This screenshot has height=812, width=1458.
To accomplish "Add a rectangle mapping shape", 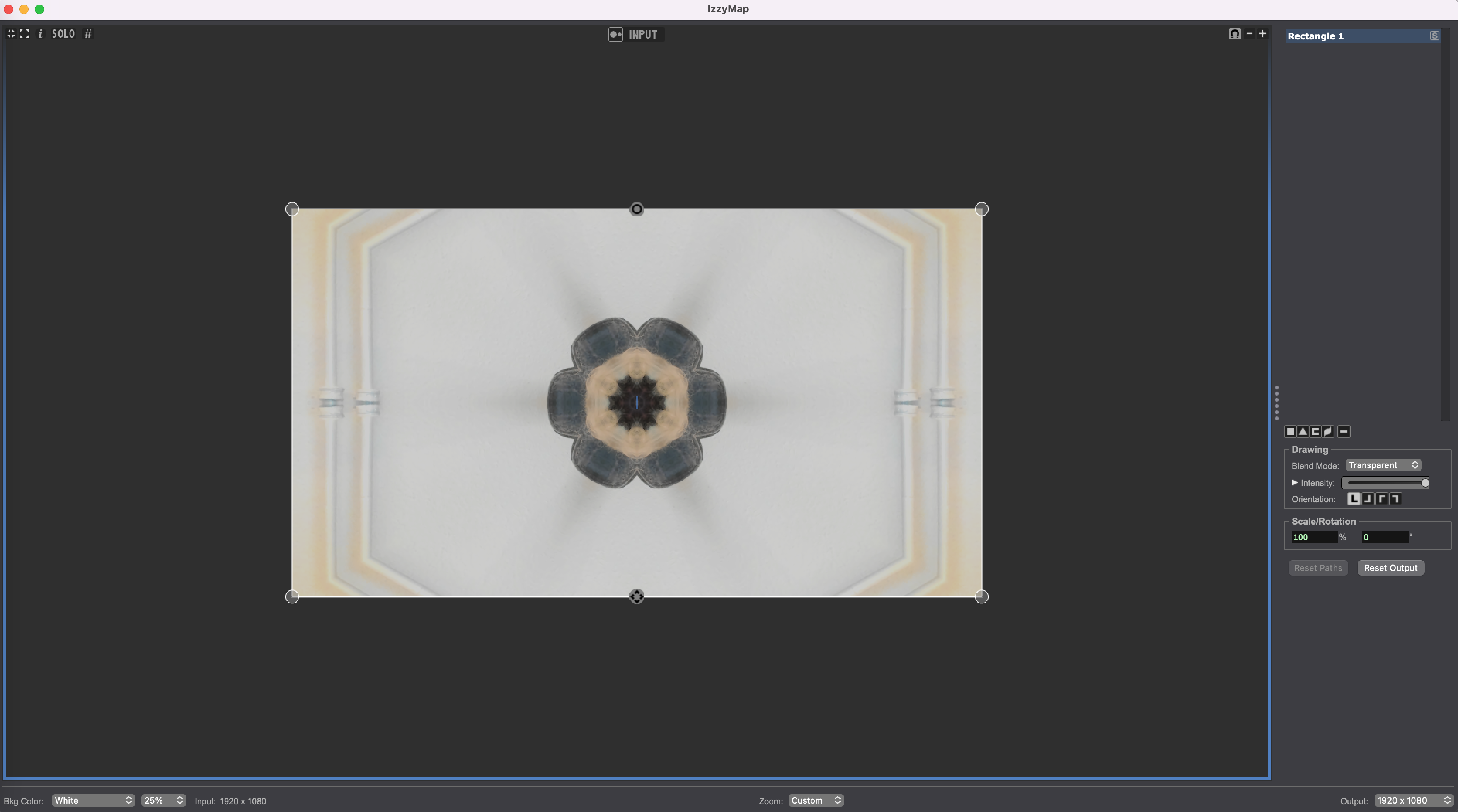I will [x=1291, y=431].
